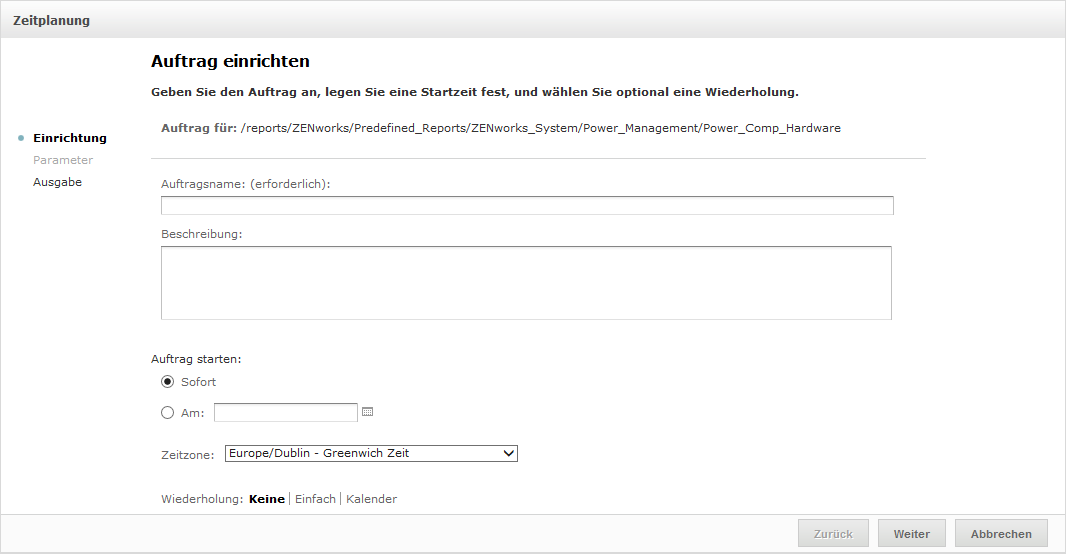
Task: Click the Power_Comp_Hardware report path text
Action: [x=540, y=128]
